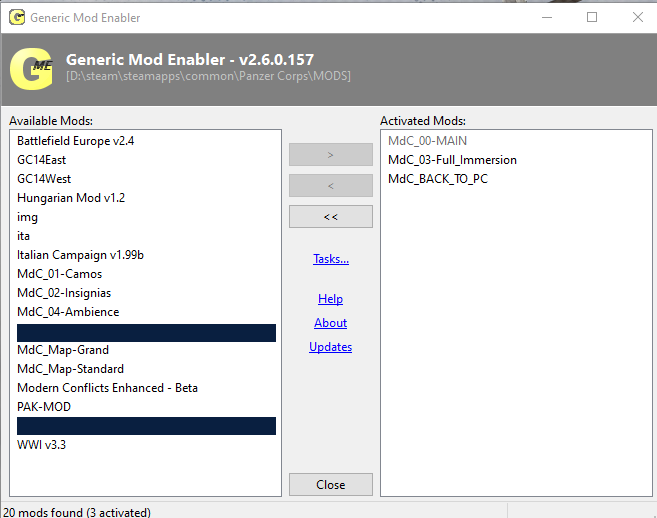
Task: Select the img mod entry
Action: 27,217
